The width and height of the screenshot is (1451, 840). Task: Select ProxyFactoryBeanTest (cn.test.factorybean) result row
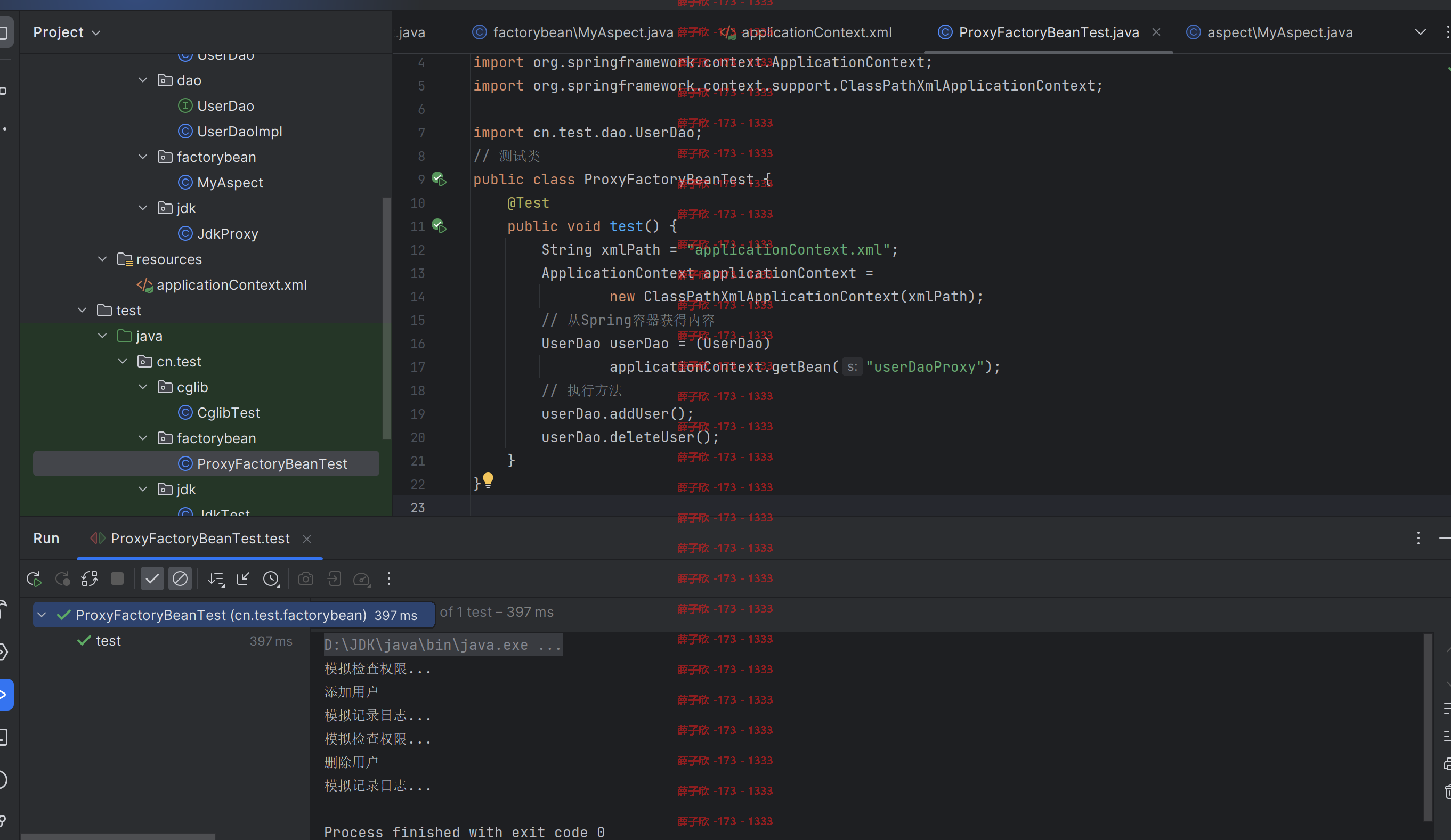click(233, 615)
